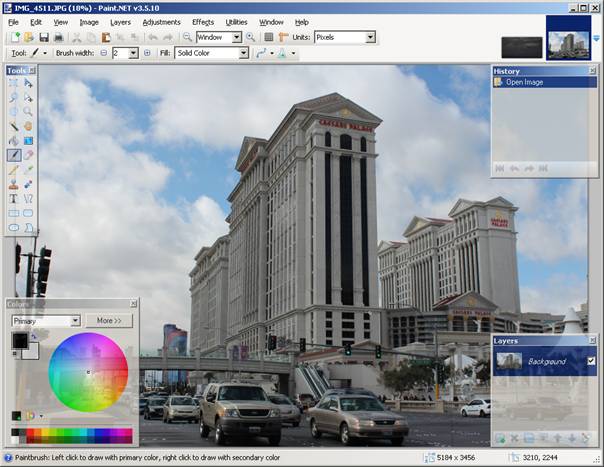604x467 pixels.
Task: Select the Open Image history entry
Action: pos(545,82)
